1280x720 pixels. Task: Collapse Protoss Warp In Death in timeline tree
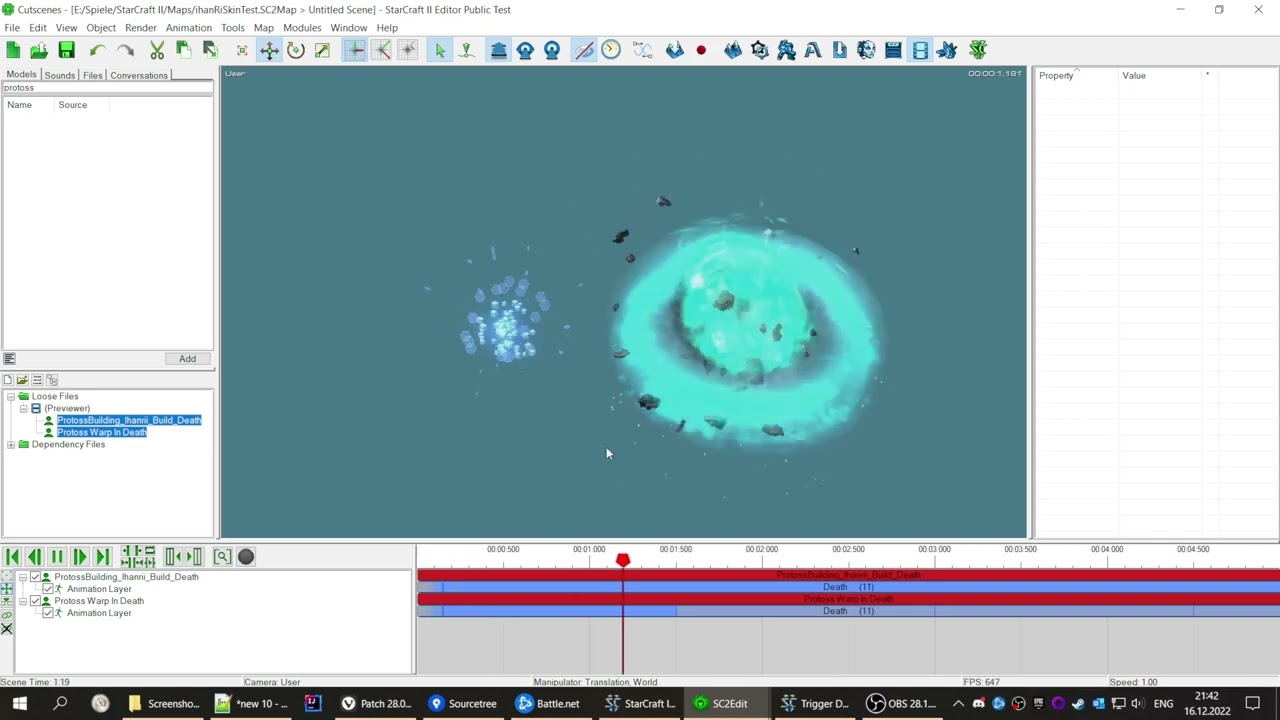click(x=23, y=601)
